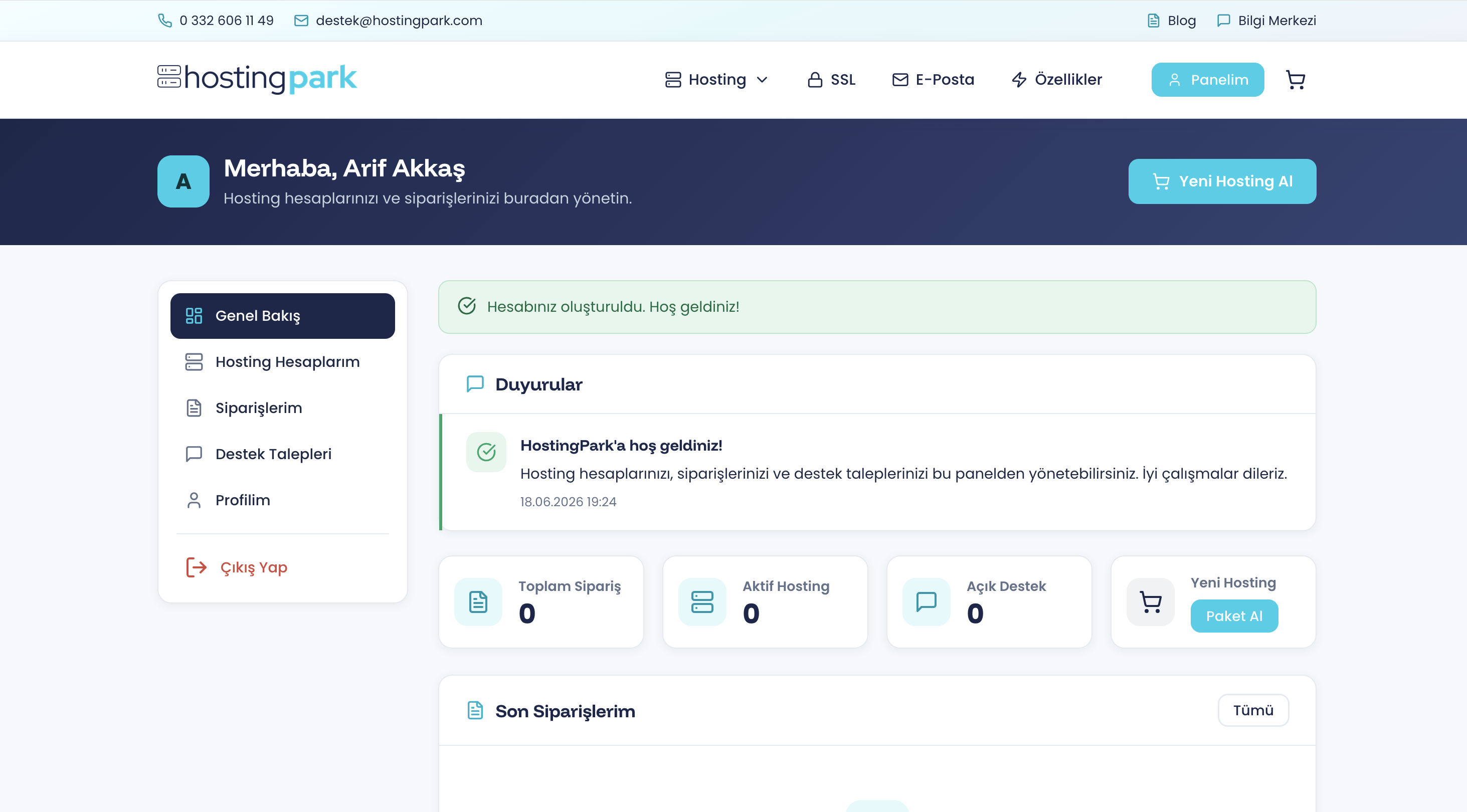1467x812 pixels.
Task: Click the check icon in welcome announcement
Action: click(x=486, y=452)
